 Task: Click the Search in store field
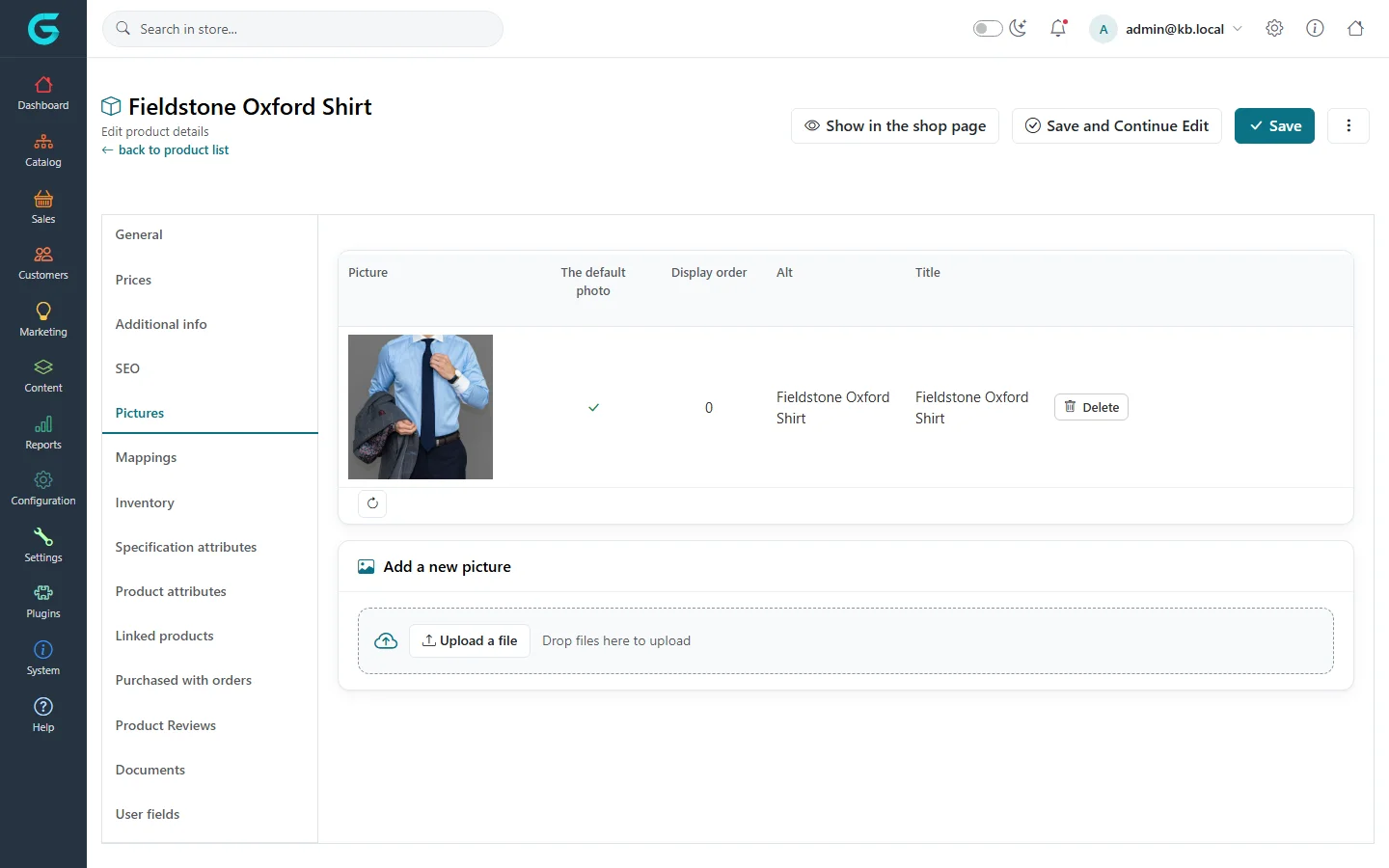coord(303,29)
